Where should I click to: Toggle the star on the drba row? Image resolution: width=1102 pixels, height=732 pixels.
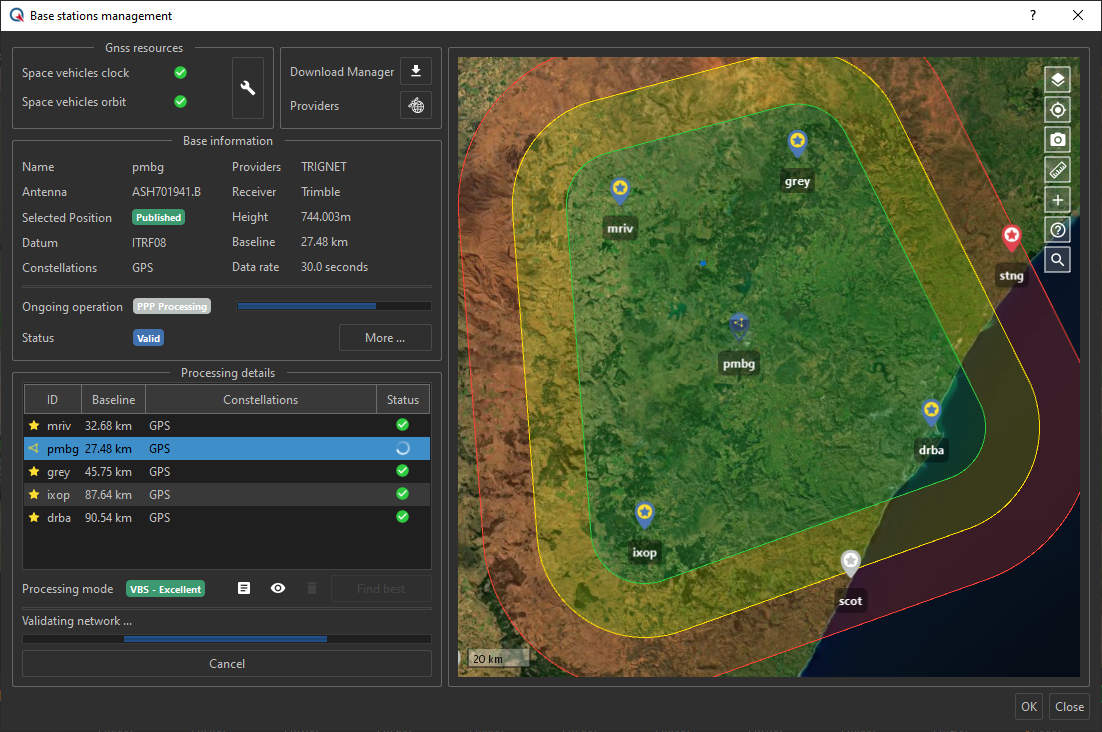(x=34, y=518)
